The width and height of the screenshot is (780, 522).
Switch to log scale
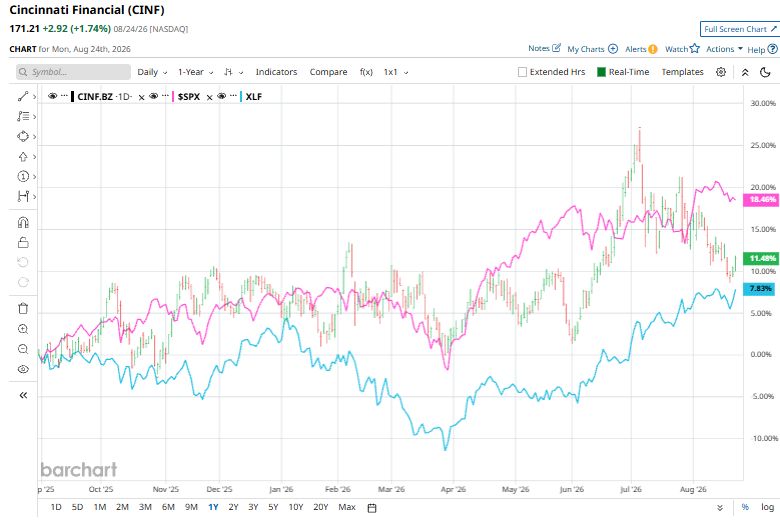pyautogui.click(x=768, y=507)
